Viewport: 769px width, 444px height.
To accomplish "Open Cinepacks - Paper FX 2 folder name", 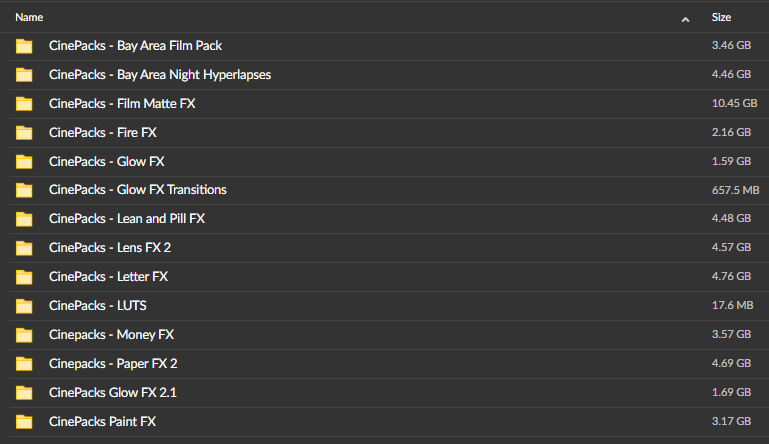I will tap(113, 363).
